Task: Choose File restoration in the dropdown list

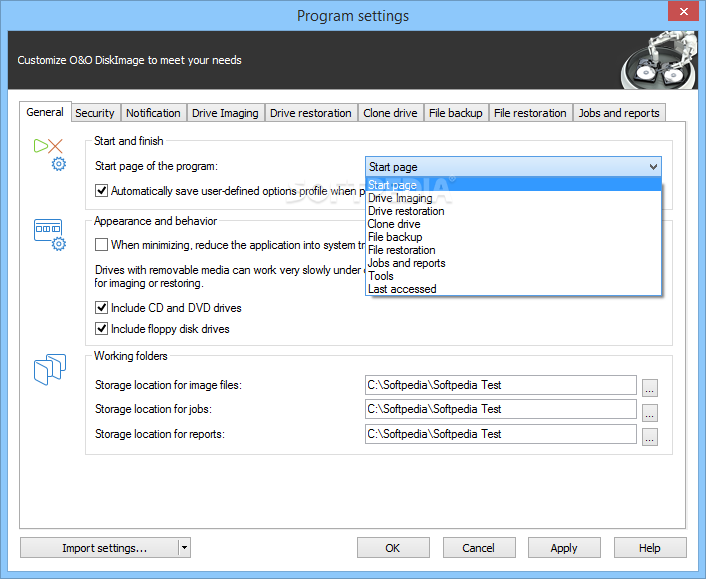Action: tap(513, 250)
